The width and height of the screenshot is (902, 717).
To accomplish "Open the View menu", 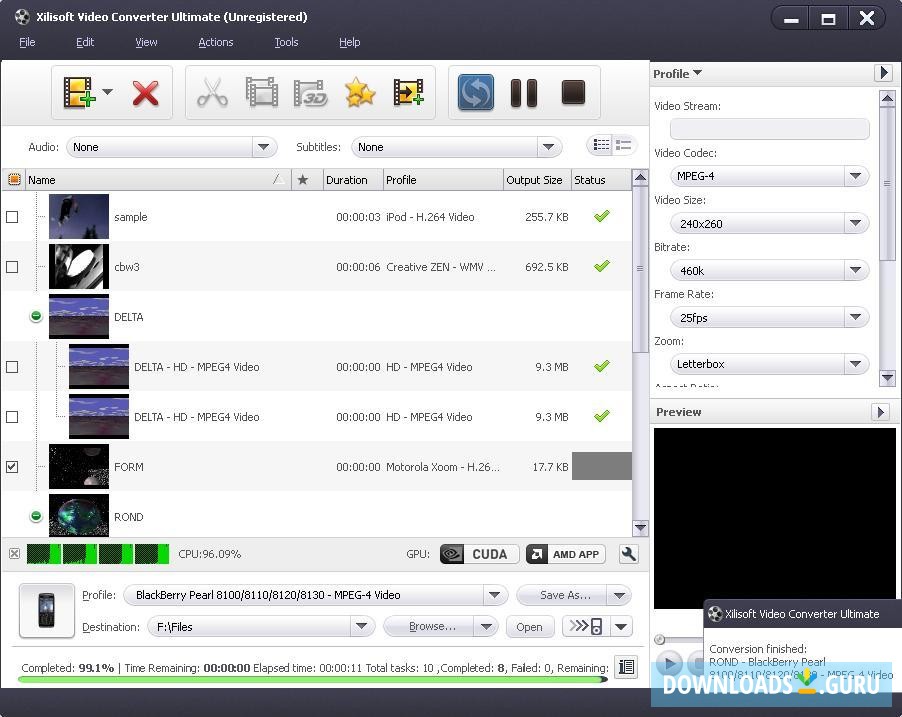I will [x=146, y=42].
